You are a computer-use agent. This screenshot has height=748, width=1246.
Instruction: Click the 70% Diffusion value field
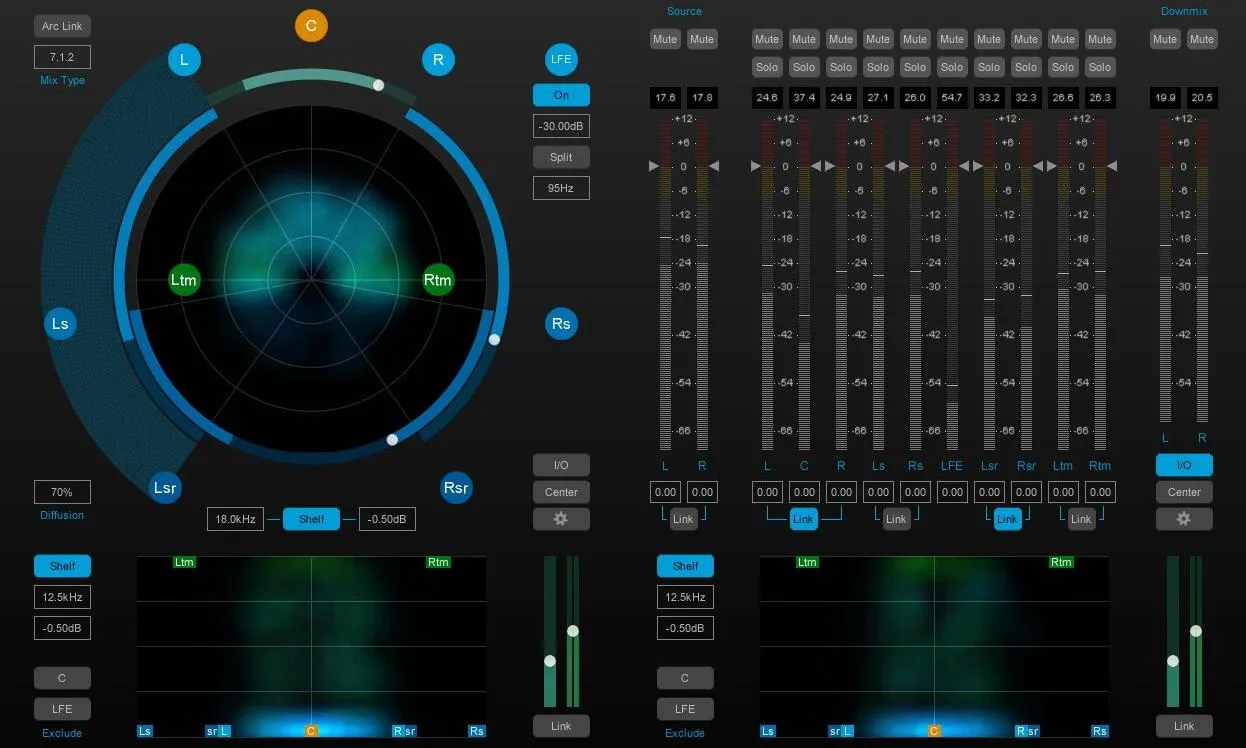pos(62,492)
